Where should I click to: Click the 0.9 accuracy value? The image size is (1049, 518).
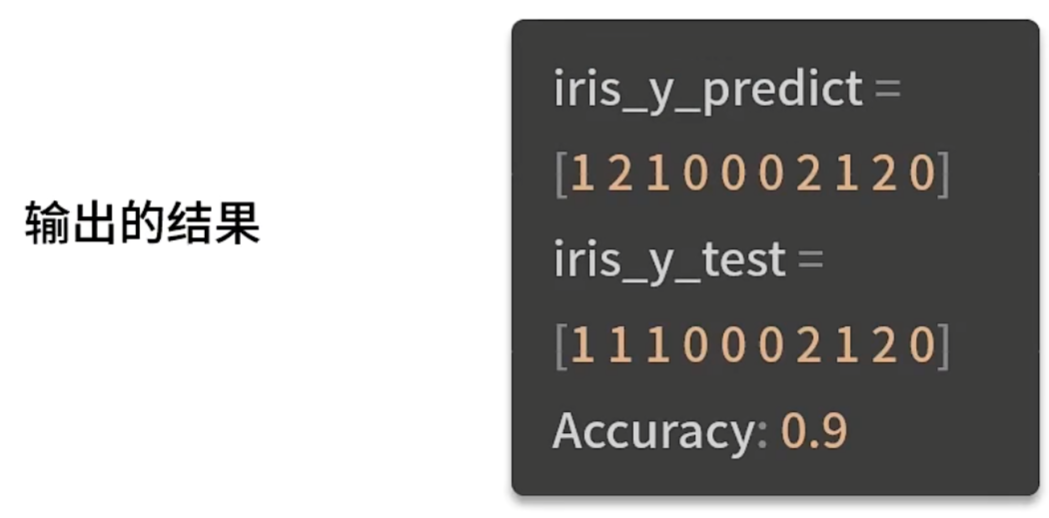814,431
